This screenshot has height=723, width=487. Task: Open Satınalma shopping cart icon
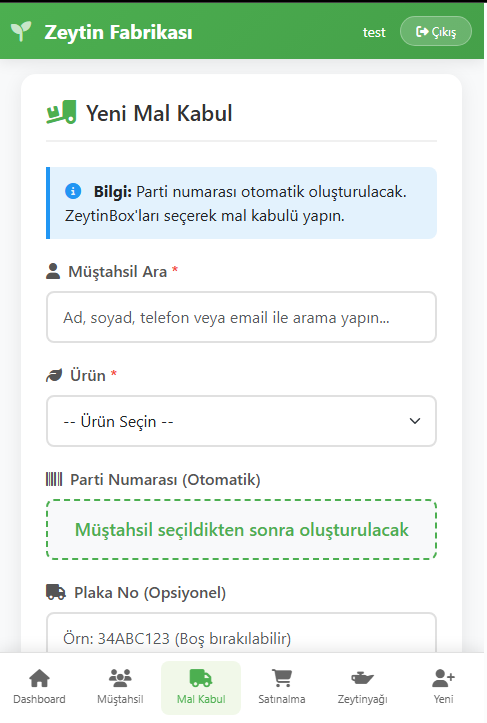pos(282,678)
